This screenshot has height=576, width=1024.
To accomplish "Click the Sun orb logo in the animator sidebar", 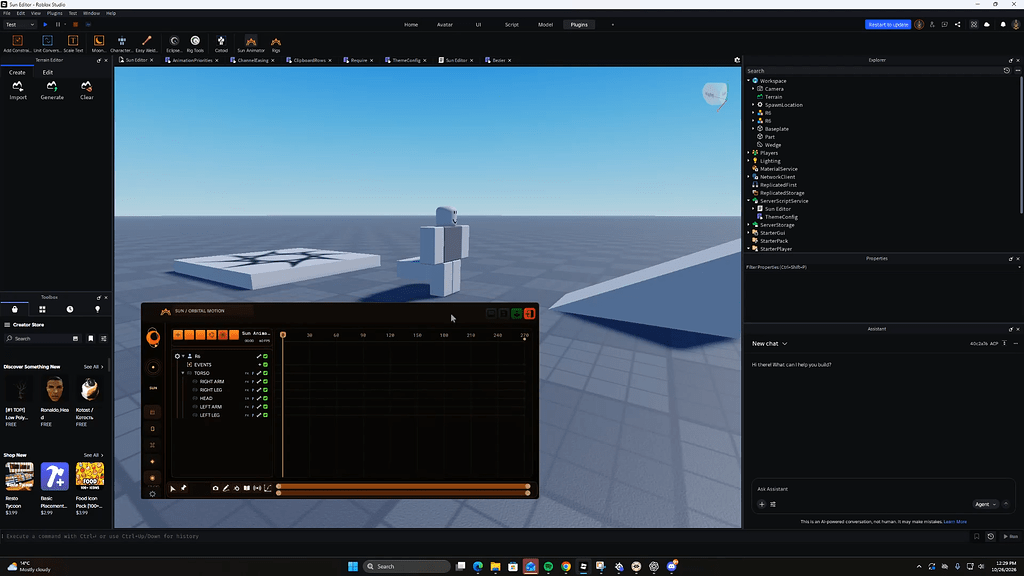I will tap(153, 337).
